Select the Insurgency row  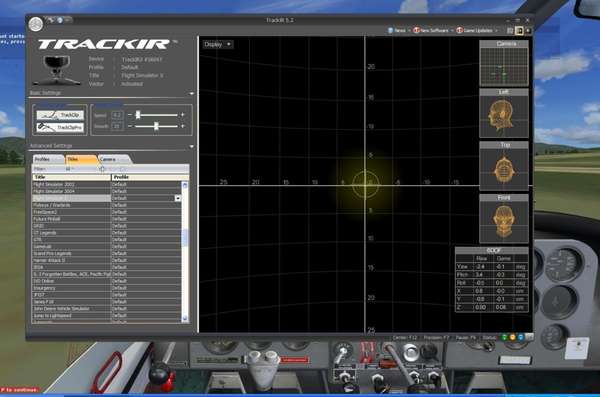point(107,288)
